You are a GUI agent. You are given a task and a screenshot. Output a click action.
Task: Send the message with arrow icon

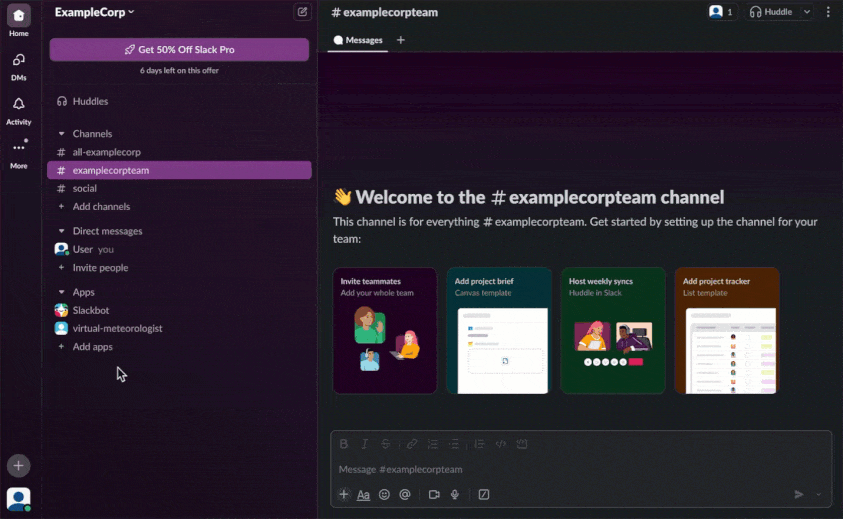[x=799, y=494]
